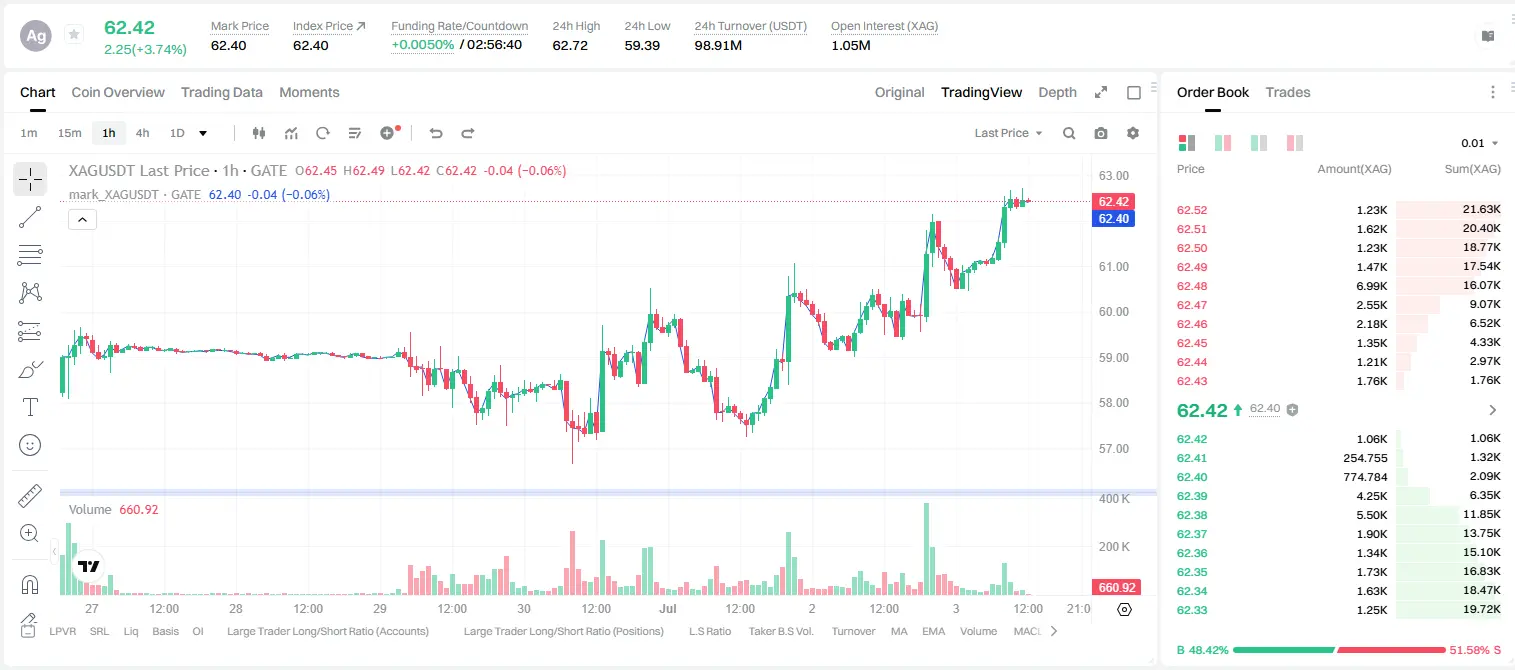Screen dimensions: 1515x670
Task: Open the emoji sticker tool
Action: (x=30, y=445)
